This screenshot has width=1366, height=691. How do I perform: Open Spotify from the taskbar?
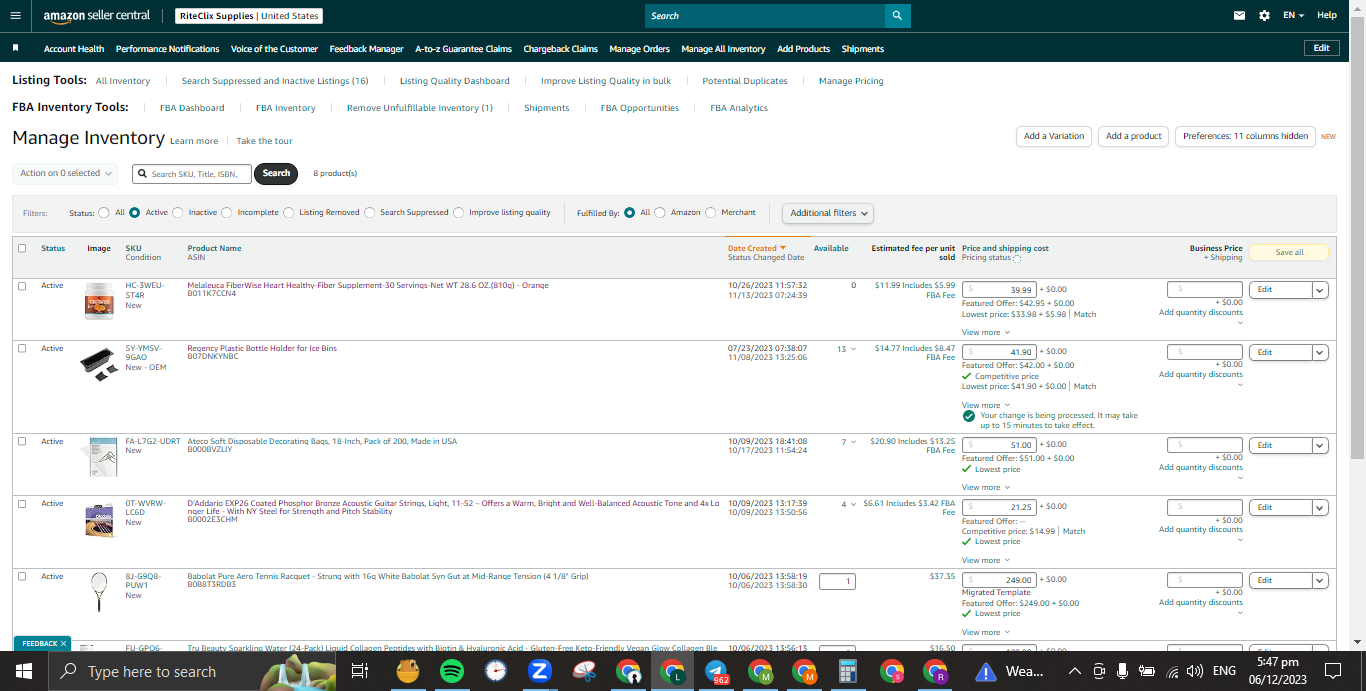click(x=452, y=671)
